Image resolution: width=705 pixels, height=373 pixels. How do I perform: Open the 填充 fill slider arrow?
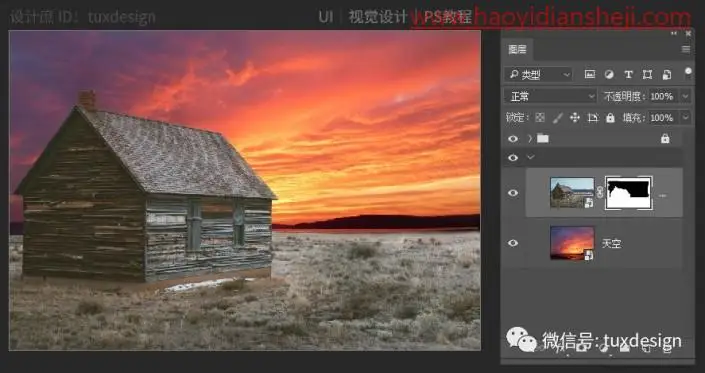685,118
